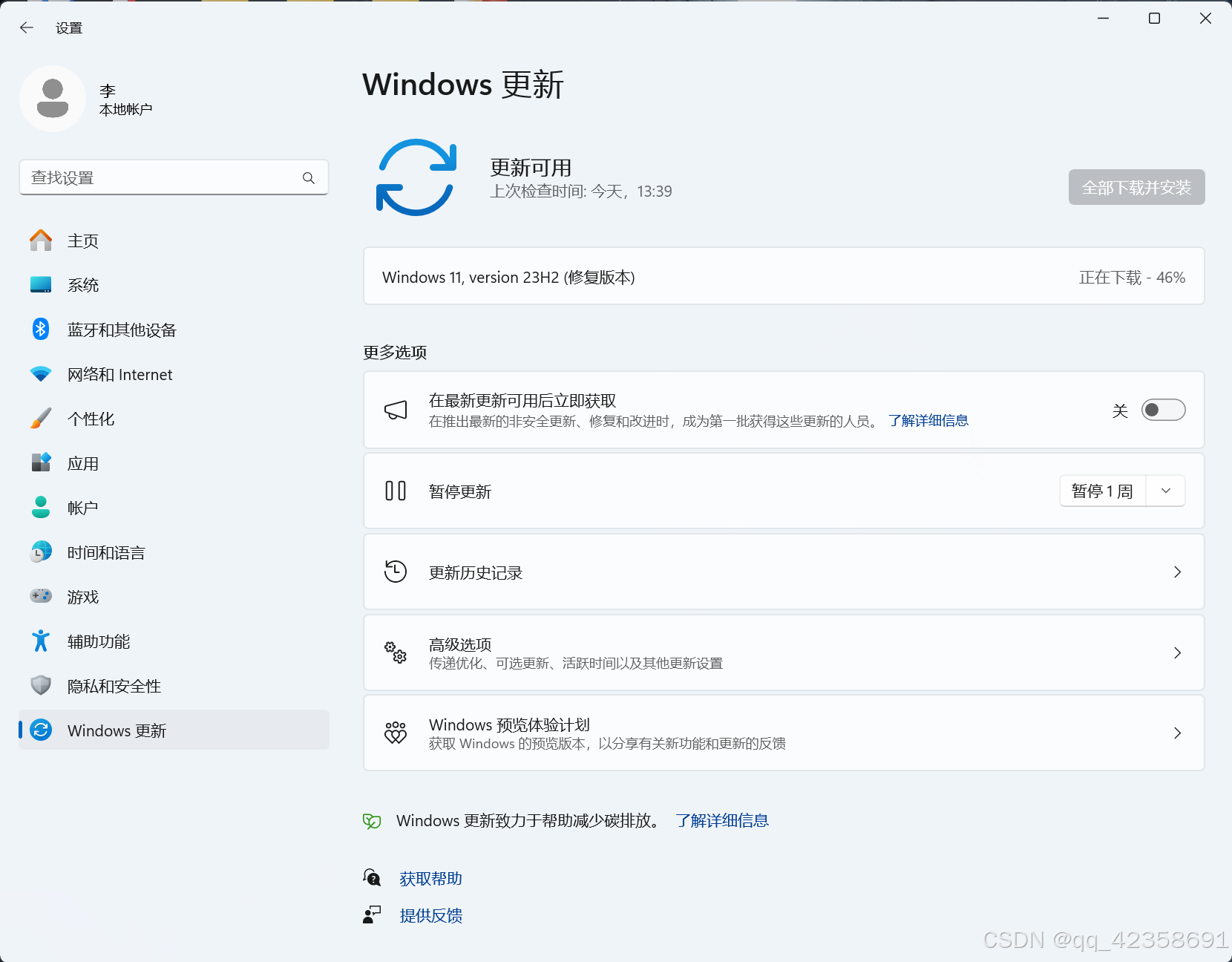This screenshot has width=1232, height=962.
Task: Click the pause icon beside 暂停更新
Action: 396,491
